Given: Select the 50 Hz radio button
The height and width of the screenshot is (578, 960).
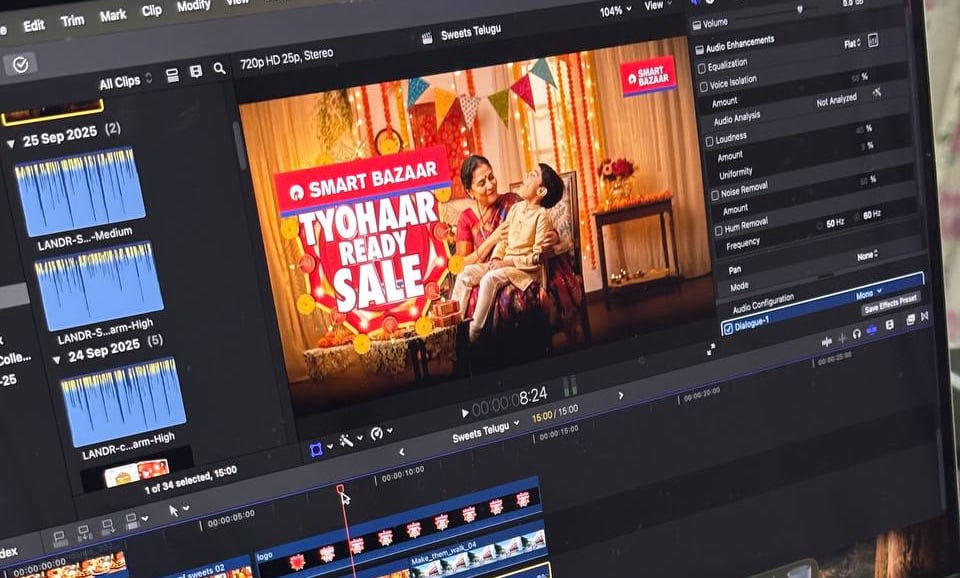Looking at the screenshot, I should tap(820, 226).
